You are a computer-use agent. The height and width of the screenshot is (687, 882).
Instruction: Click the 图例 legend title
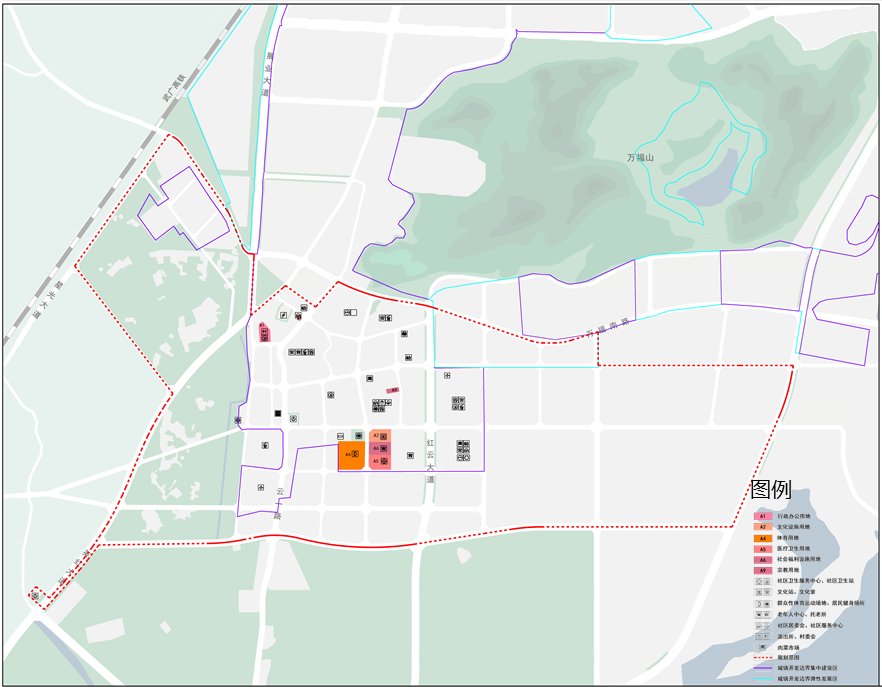771,490
